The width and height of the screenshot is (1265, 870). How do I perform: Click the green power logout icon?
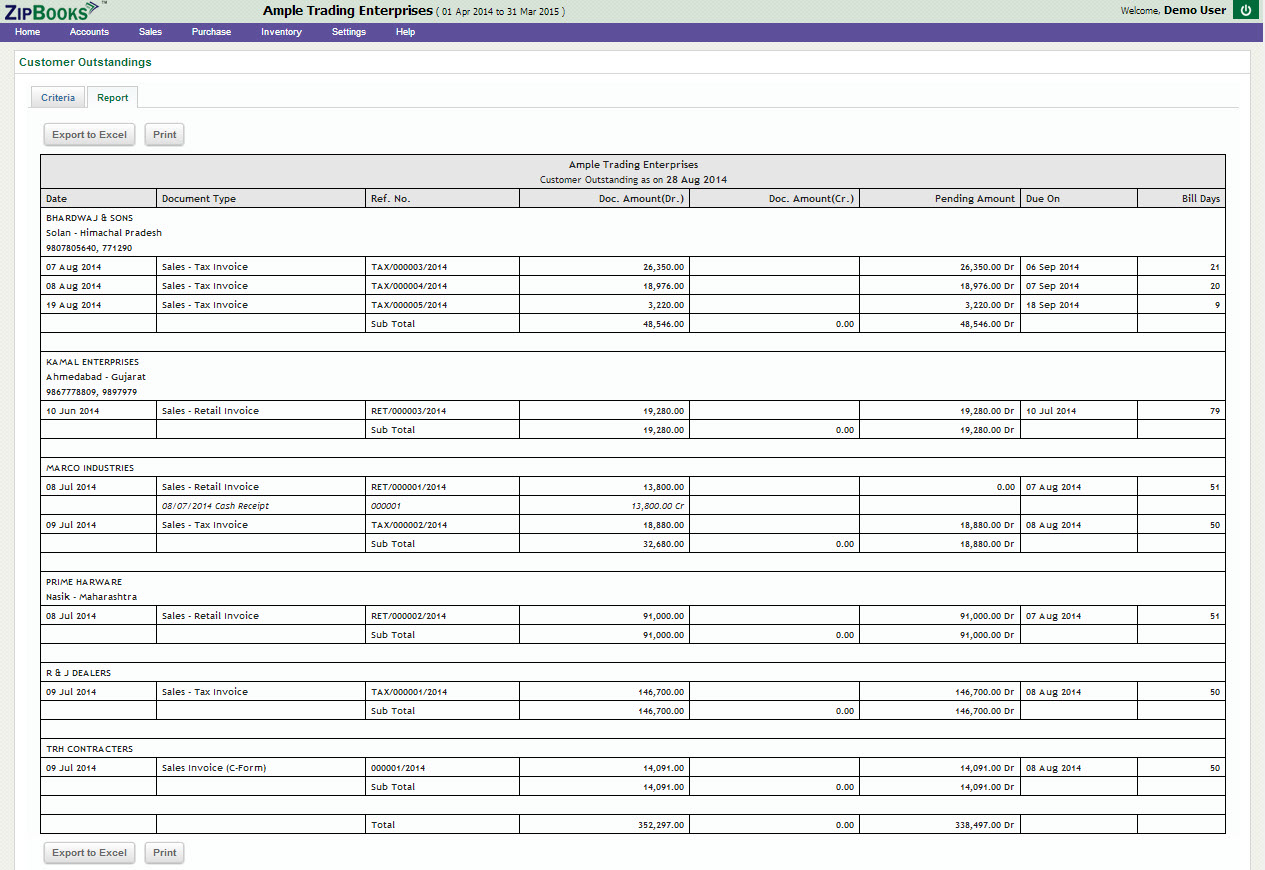coord(1245,11)
